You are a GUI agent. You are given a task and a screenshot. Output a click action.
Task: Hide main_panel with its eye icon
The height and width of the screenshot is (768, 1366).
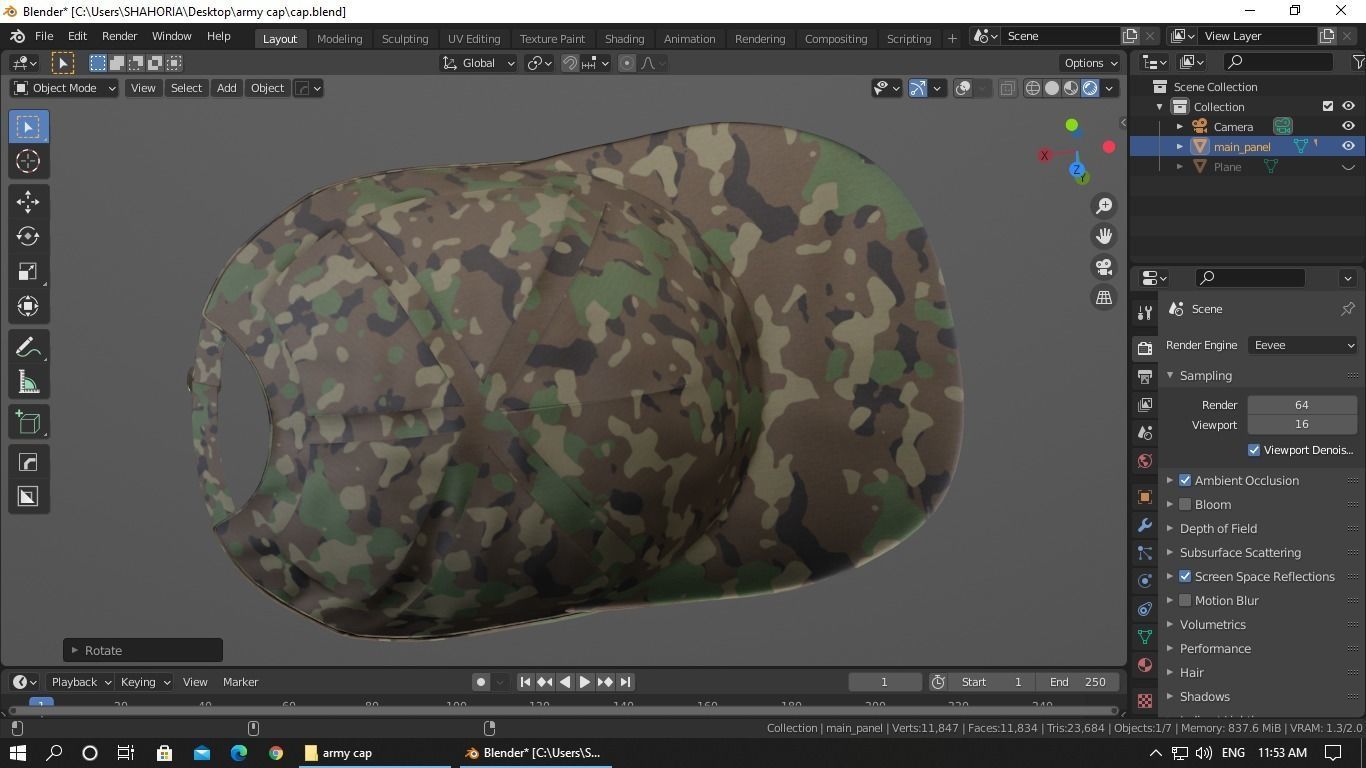[x=1348, y=147]
